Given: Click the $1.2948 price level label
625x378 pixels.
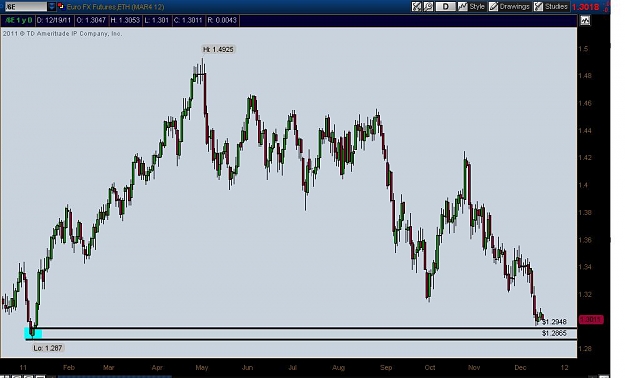Looking at the screenshot, I should (554, 322).
